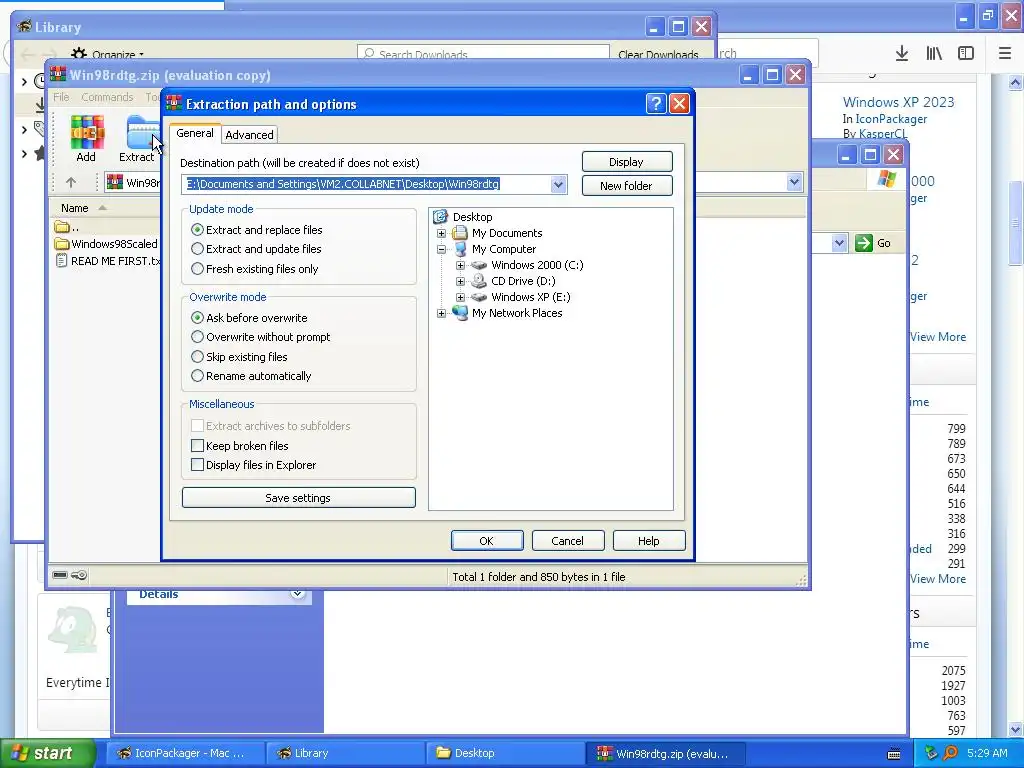The image size is (1024, 768).
Task: Switch to the General tab
Action: [195, 133]
